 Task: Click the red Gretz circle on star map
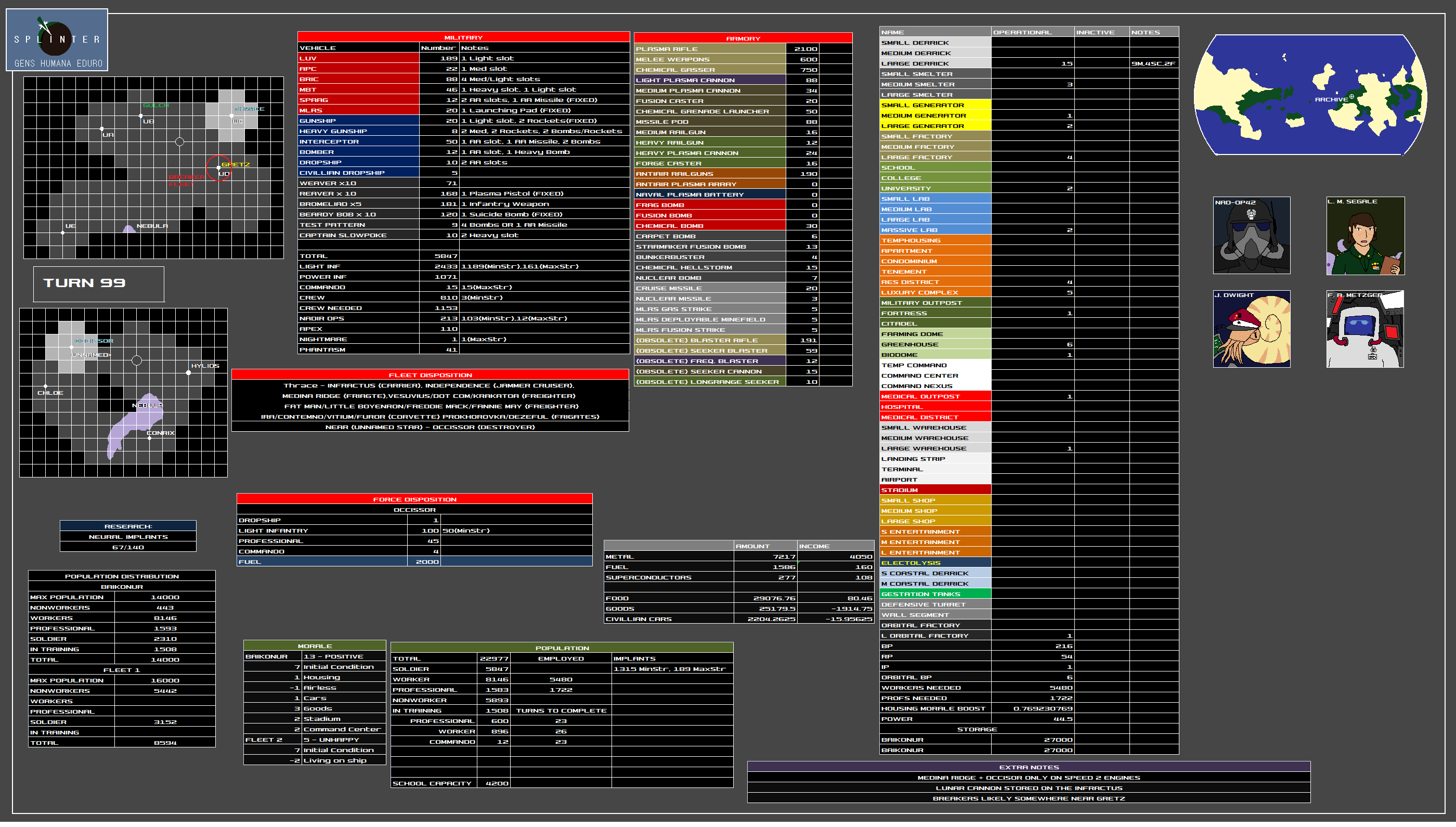(x=218, y=168)
